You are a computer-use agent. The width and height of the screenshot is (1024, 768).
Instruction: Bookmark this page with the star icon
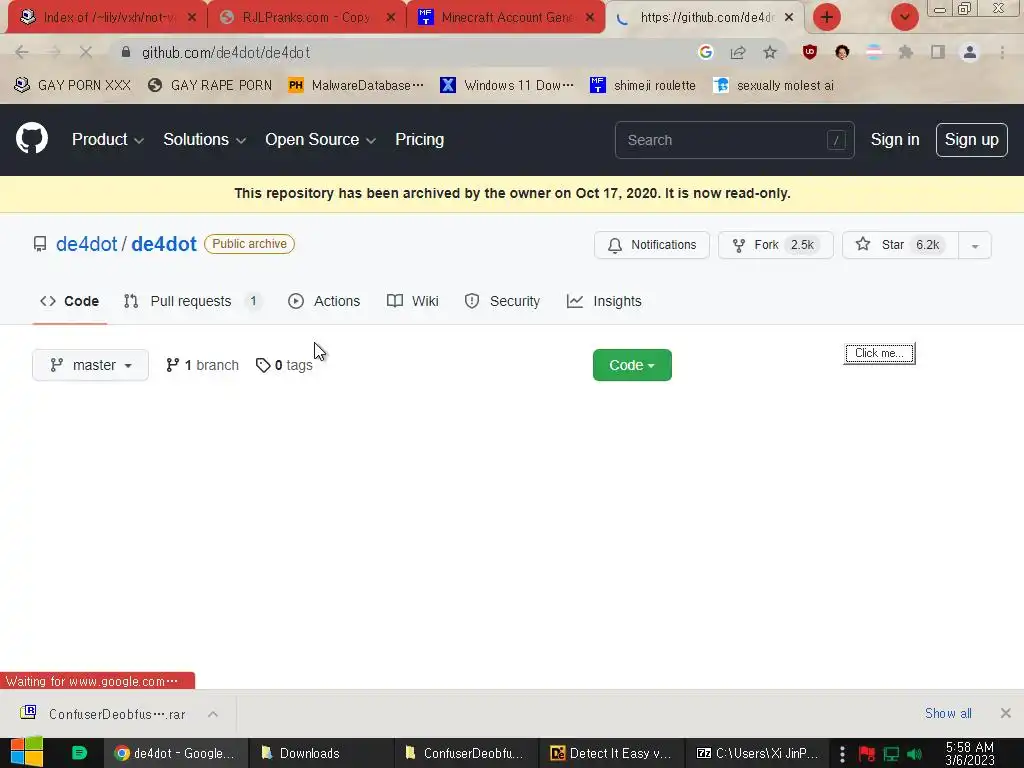(770, 52)
